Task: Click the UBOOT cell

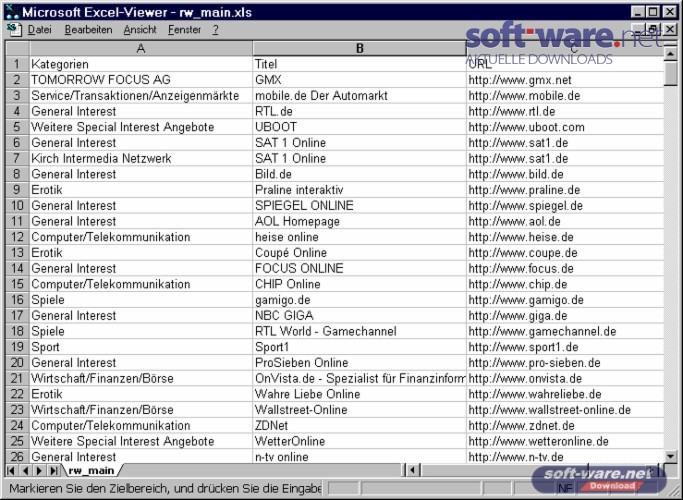Action: click(x=359, y=127)
